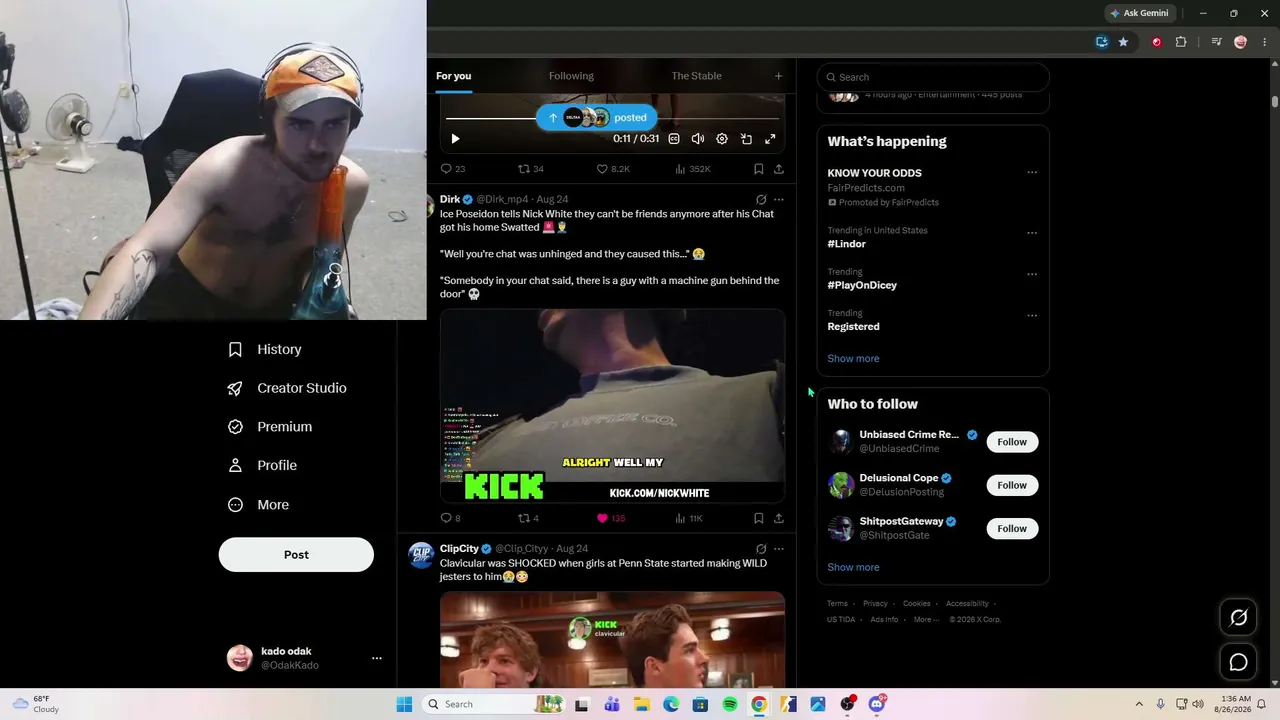
Task: Open the Grok icon on Dirk's post
Action: (761, 199)
